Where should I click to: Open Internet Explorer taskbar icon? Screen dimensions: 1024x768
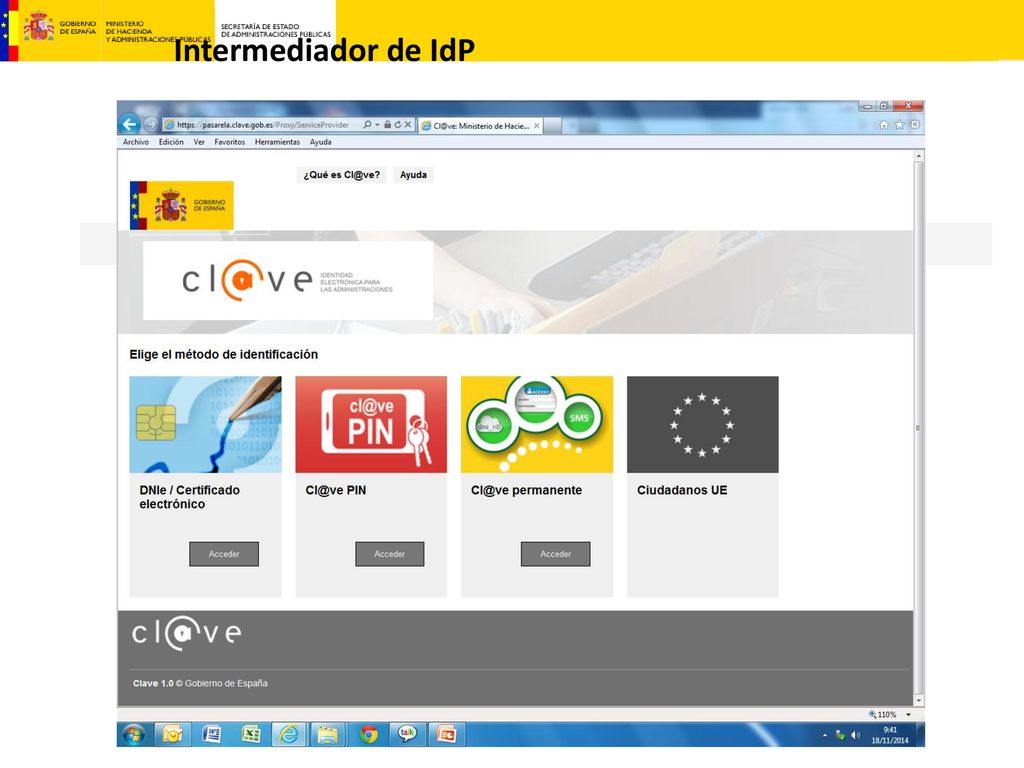click(x=289, y=735)
